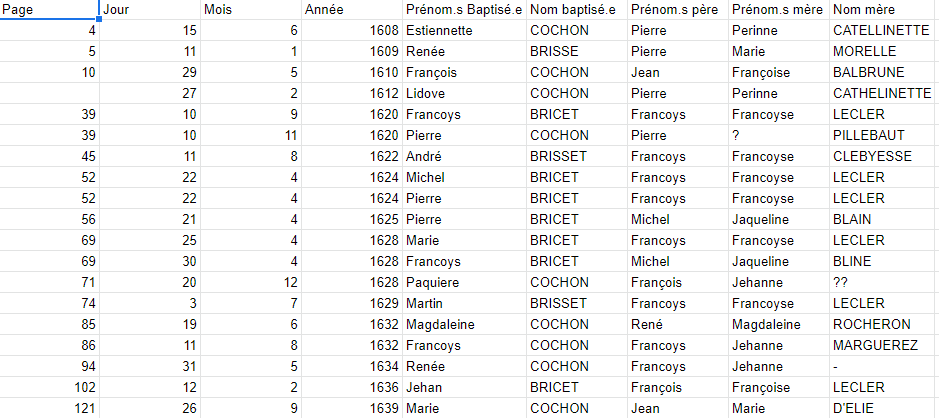Select the year cell 1612
Viewport: 939px width, 418px height.
click(x=351, y=93)
